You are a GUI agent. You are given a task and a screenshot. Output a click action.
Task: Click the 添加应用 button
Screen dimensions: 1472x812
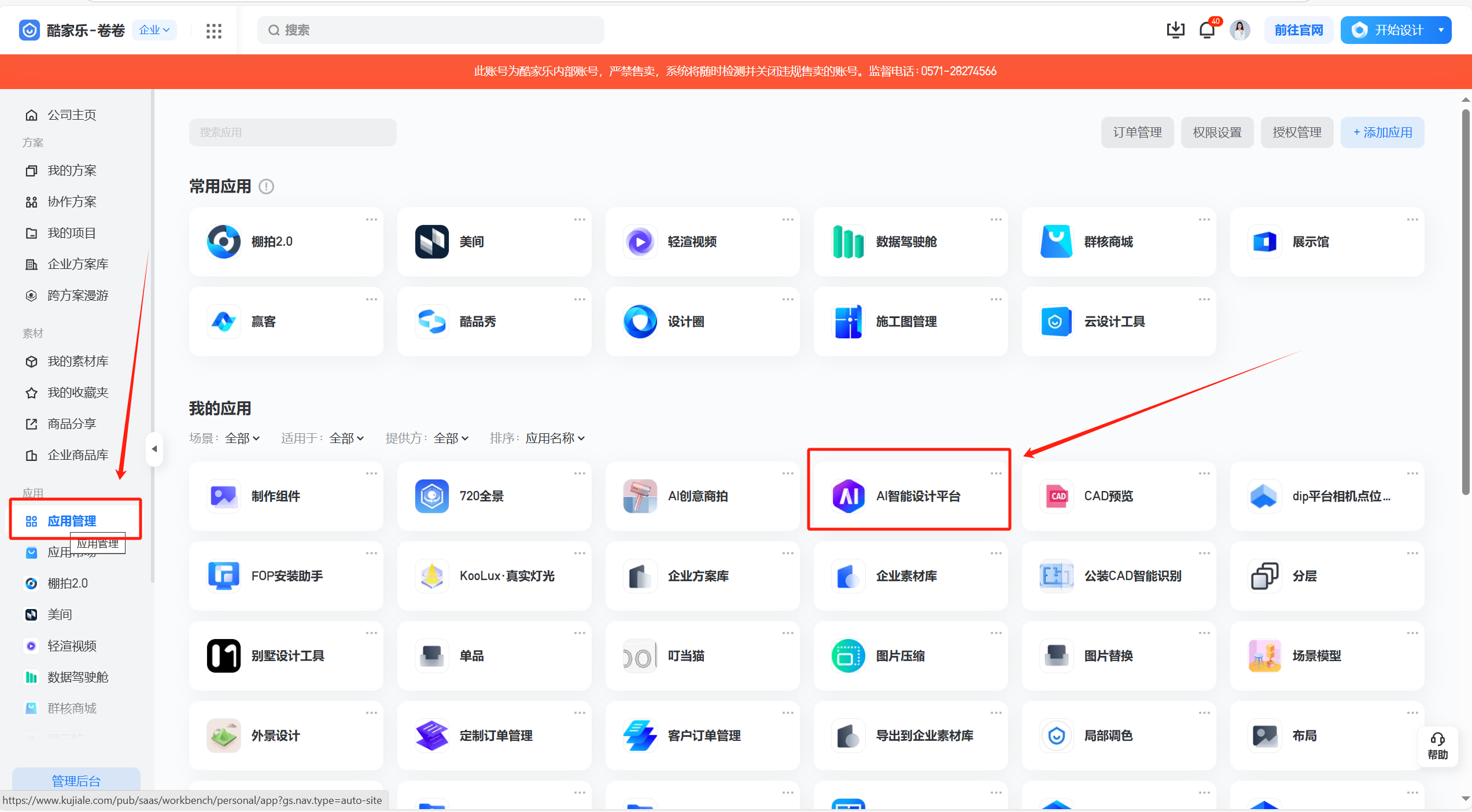pos(1382,132)
